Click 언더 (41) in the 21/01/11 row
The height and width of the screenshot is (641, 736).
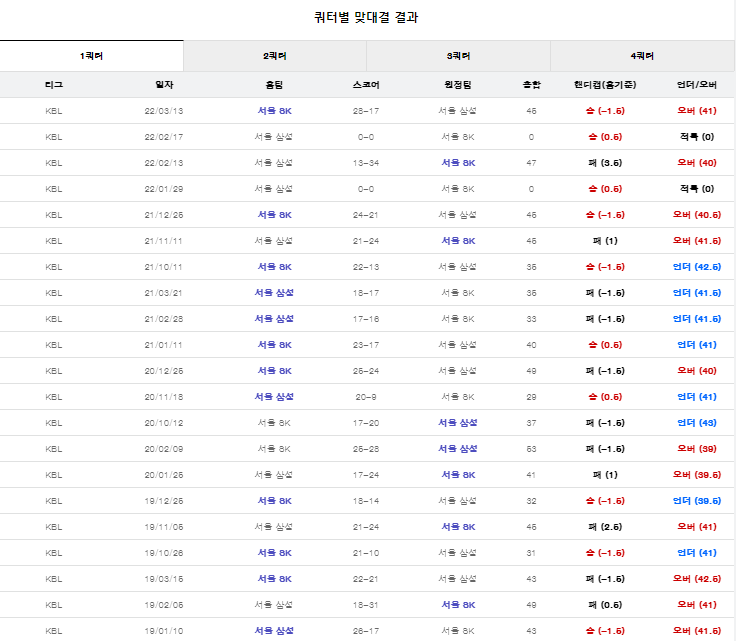697,345
